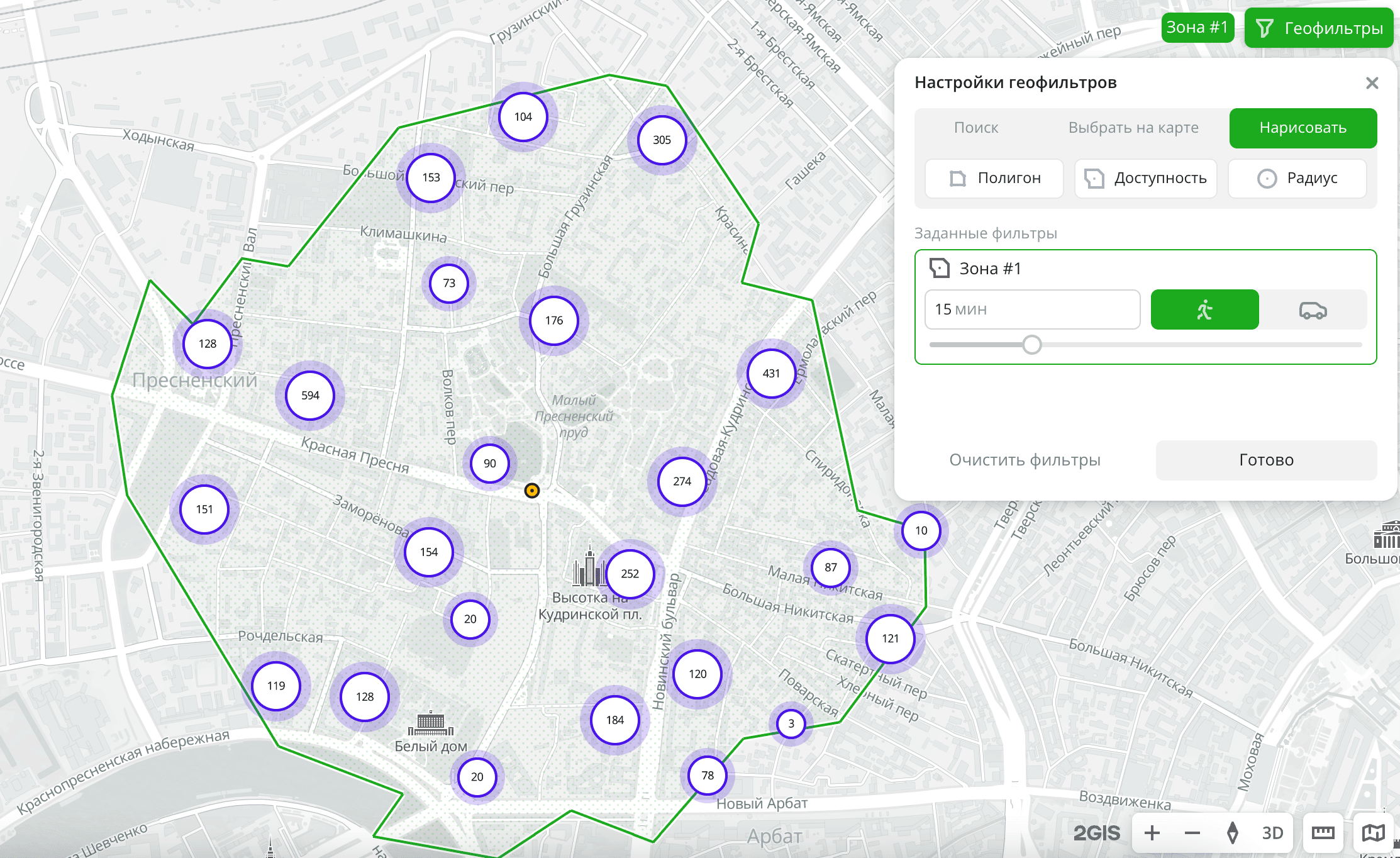Close the geofilter settings panel

pyautogui.click(x=1372, y=83)
